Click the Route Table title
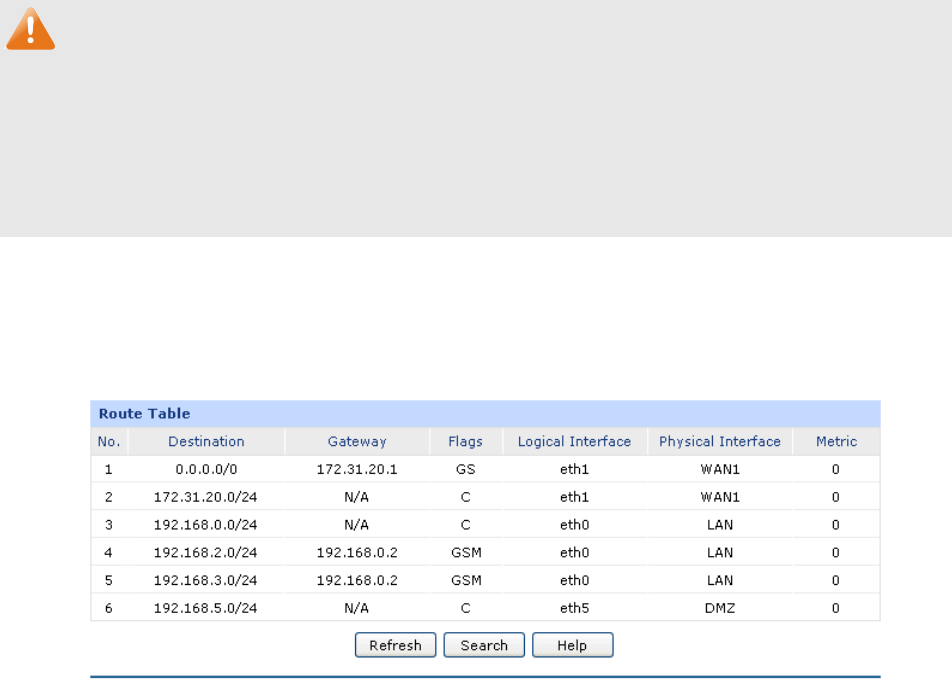 [144, 413]
